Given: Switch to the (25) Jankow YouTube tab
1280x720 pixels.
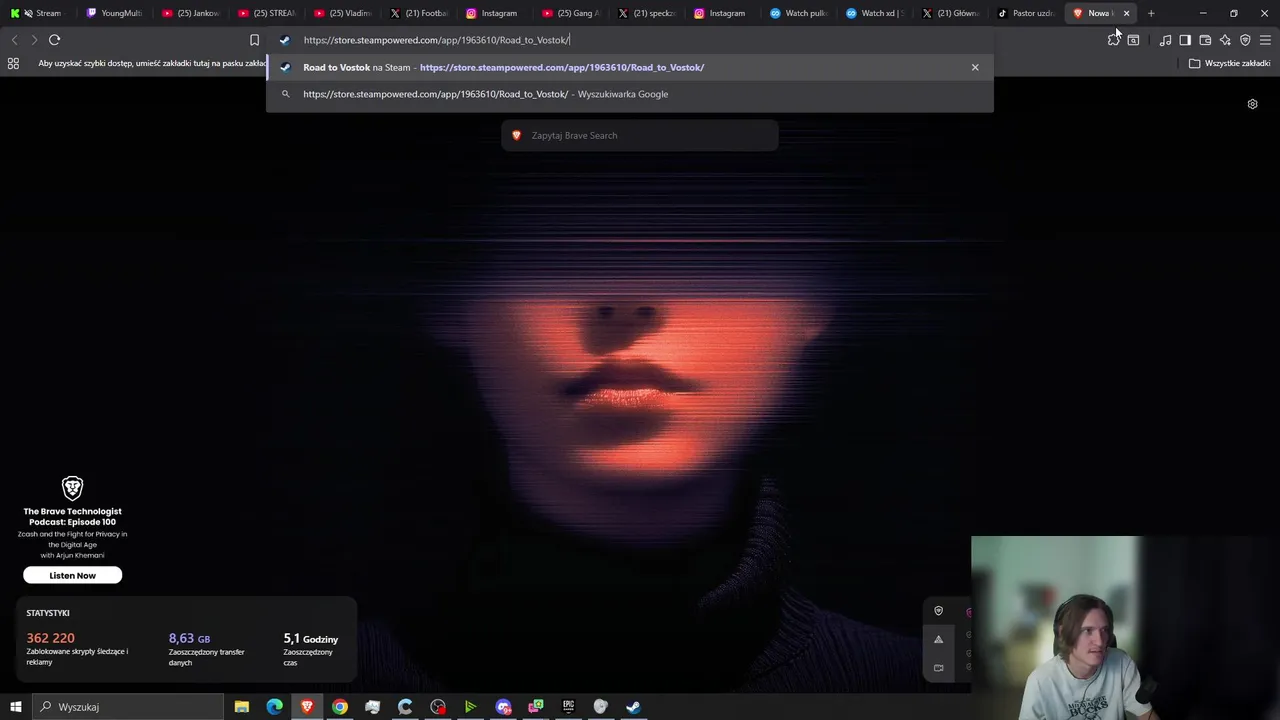Looking at the screenshot, I should [191, 13].
